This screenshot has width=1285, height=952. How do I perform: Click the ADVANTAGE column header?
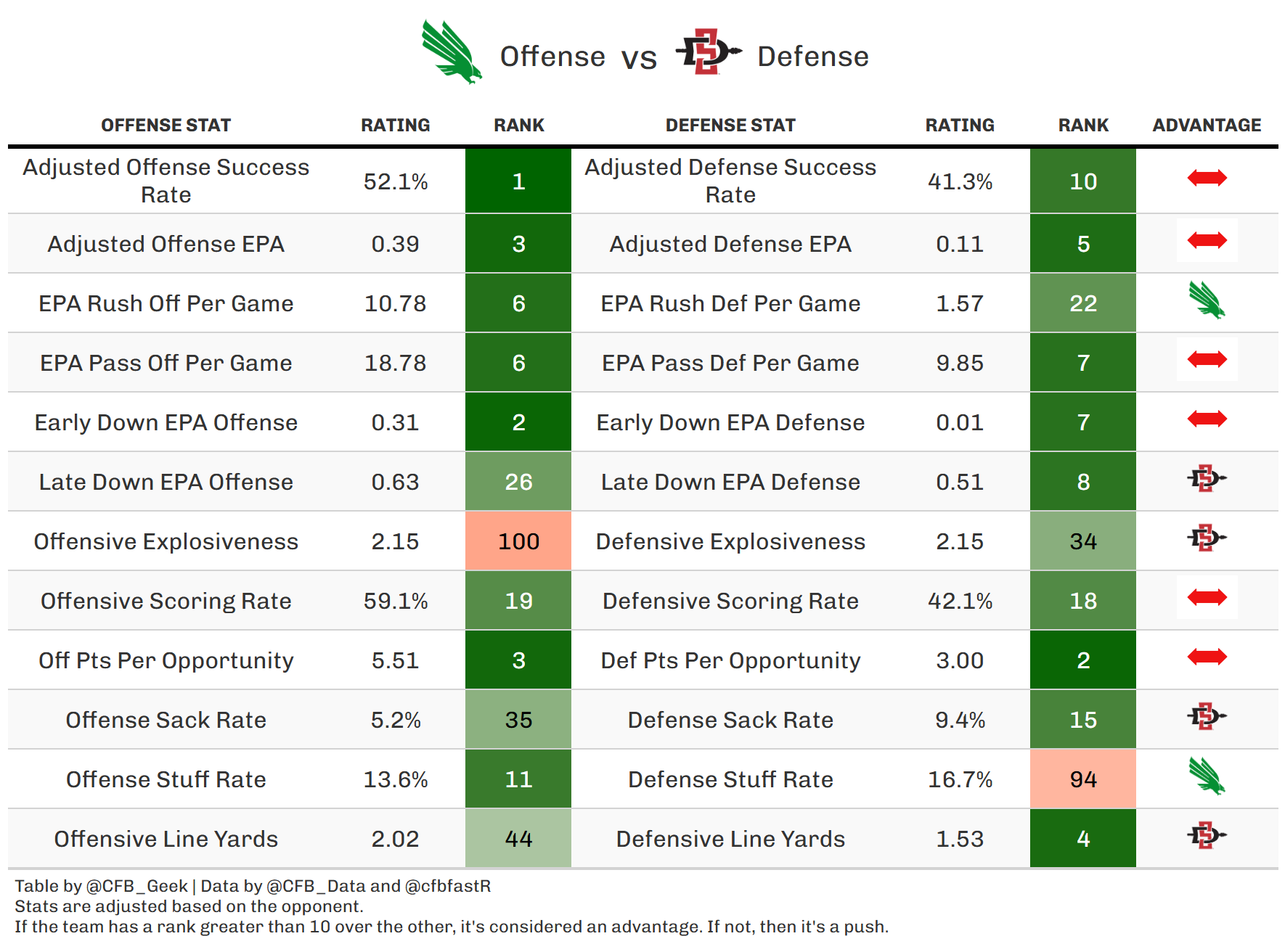1207,126
